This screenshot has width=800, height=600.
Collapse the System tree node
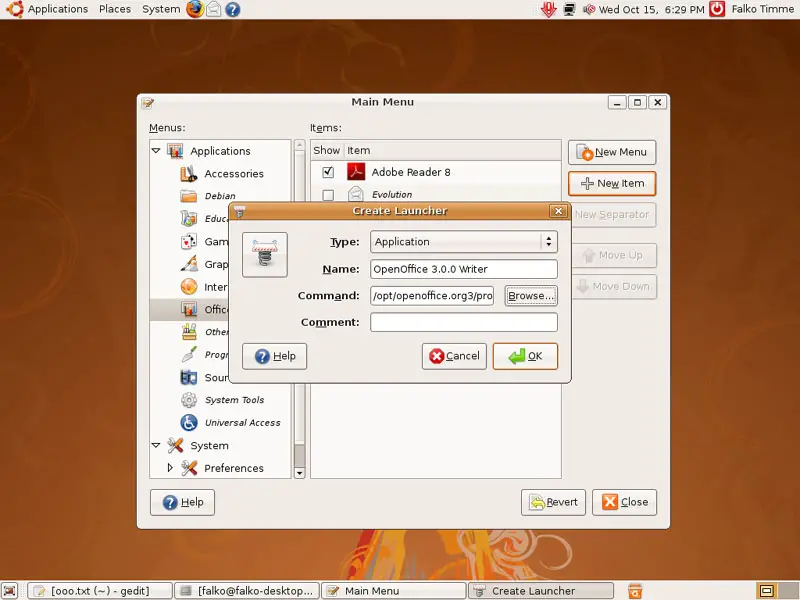(156, 445)
